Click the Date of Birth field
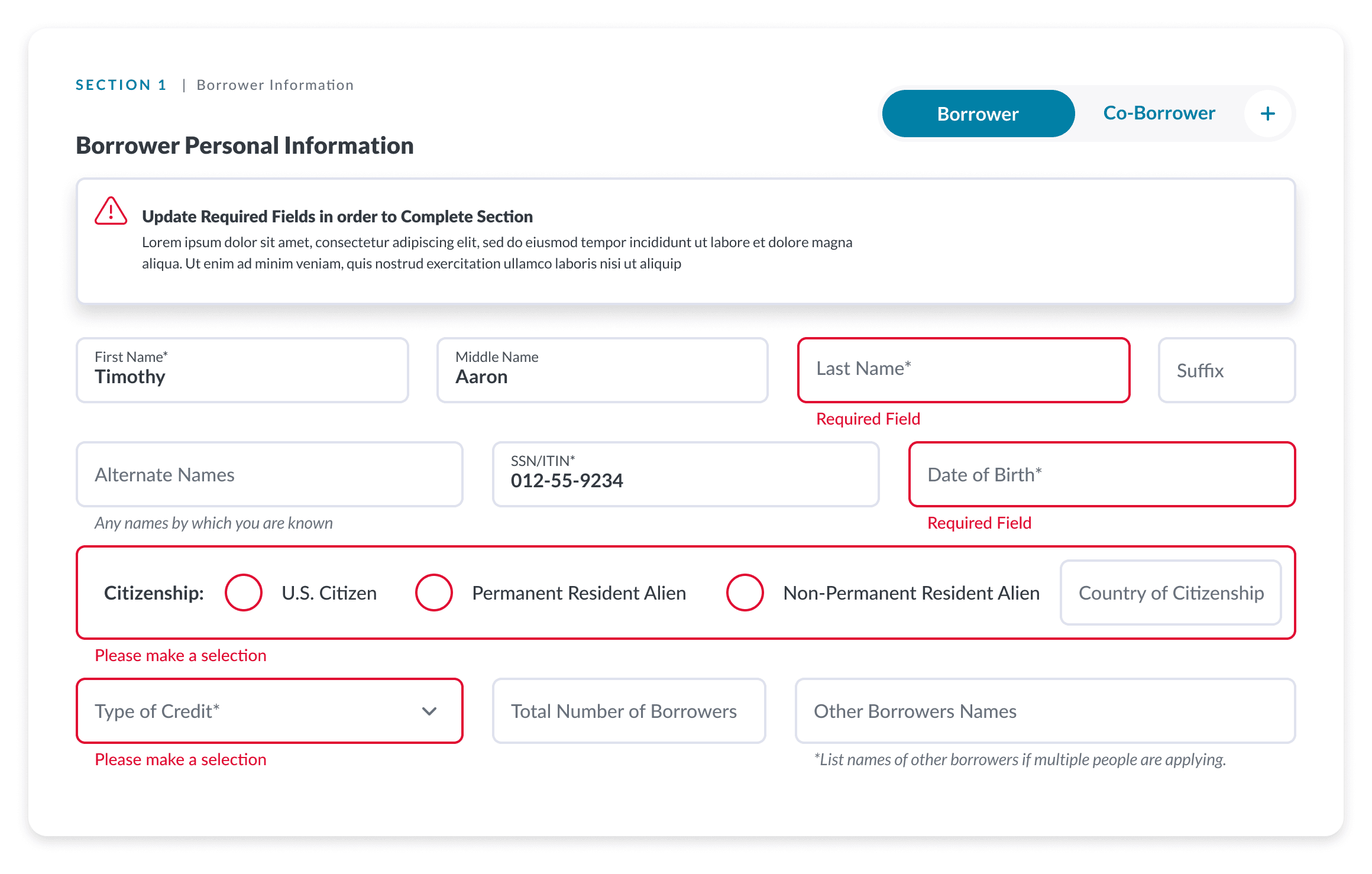 click(x=1101, y=474)
